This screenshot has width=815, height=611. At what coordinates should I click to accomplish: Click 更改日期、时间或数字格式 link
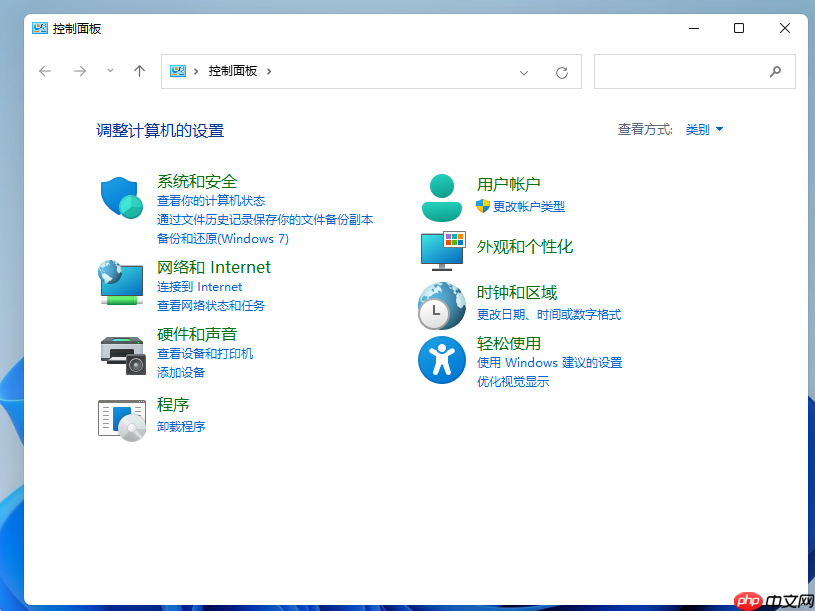tap(549, 315)
